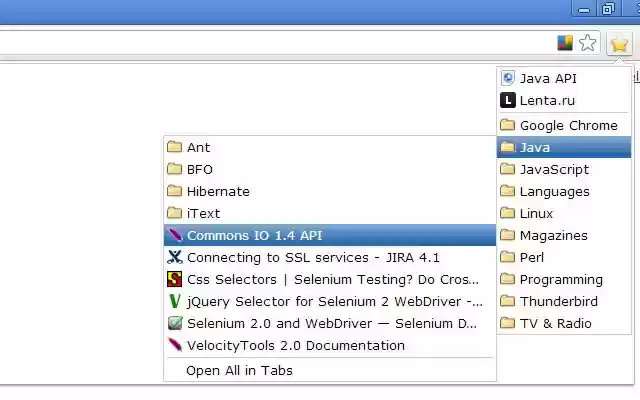Image resolution: width=640 pixels, height=400 pixels.
Task: Open the Java API bookmark
Action: coord(564,78)
